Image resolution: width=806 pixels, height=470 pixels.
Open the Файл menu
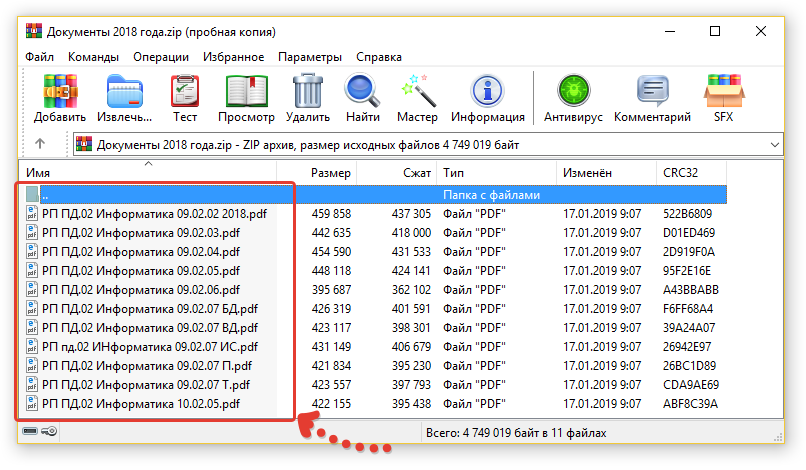40,57
